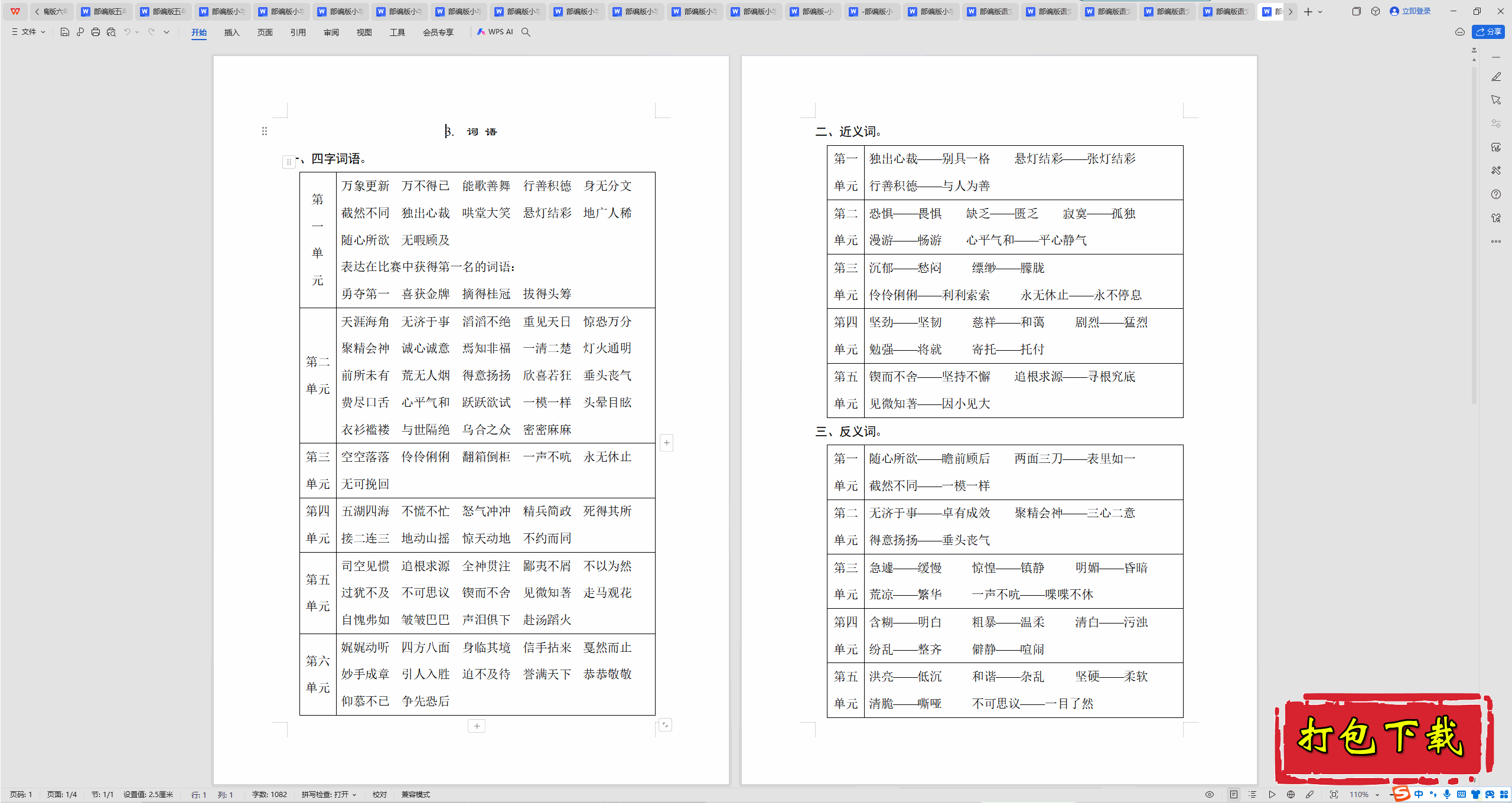Click the plus button to add new tab
The image size is (1512, 803).
tap(1308, 11)
